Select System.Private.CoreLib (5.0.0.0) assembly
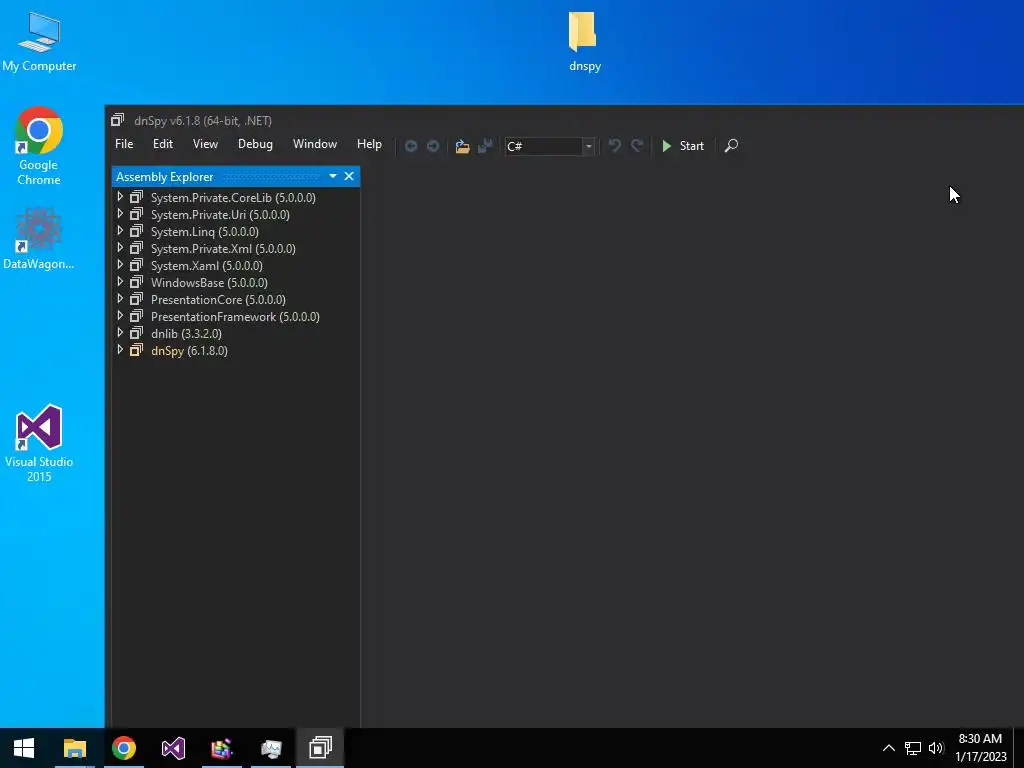Viewport: 1024px width, 768px height. (x=233, y=197)
